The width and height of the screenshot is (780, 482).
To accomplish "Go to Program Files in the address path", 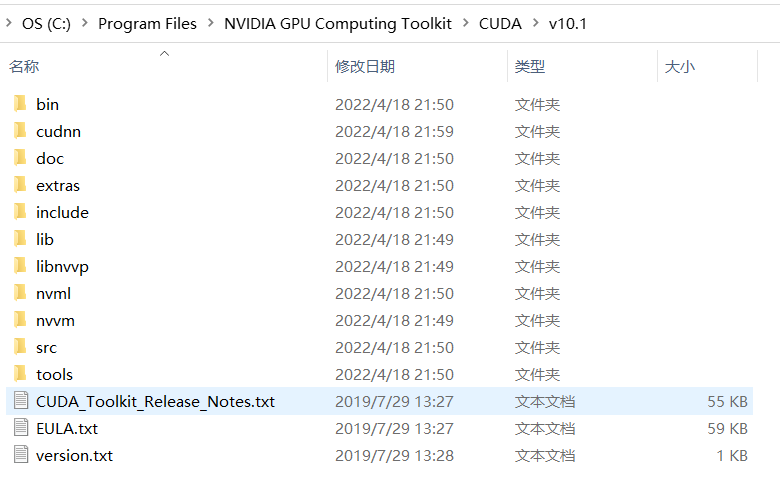I will (147, 23).
